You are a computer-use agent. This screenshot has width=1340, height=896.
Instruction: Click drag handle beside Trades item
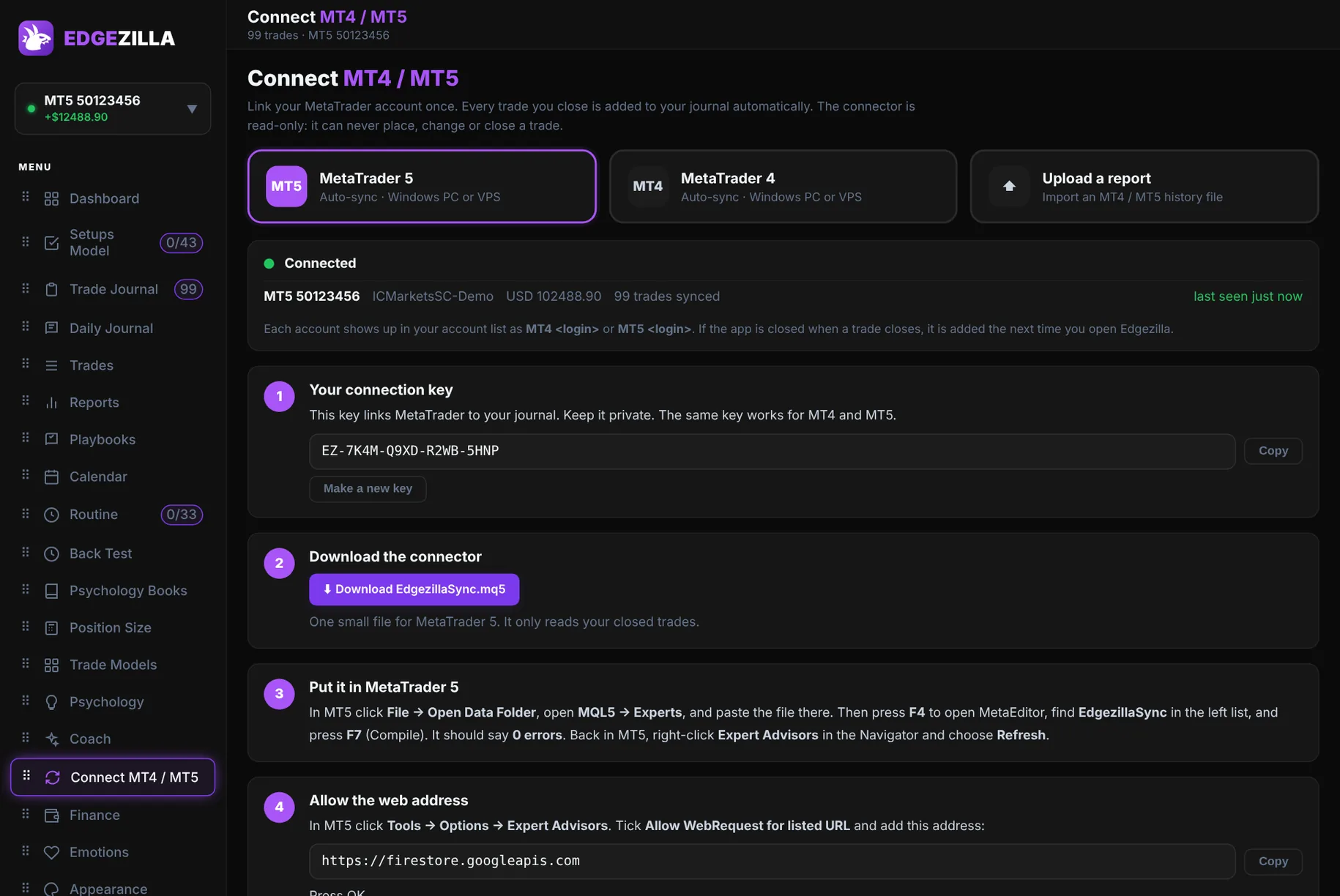coord(26,364)
